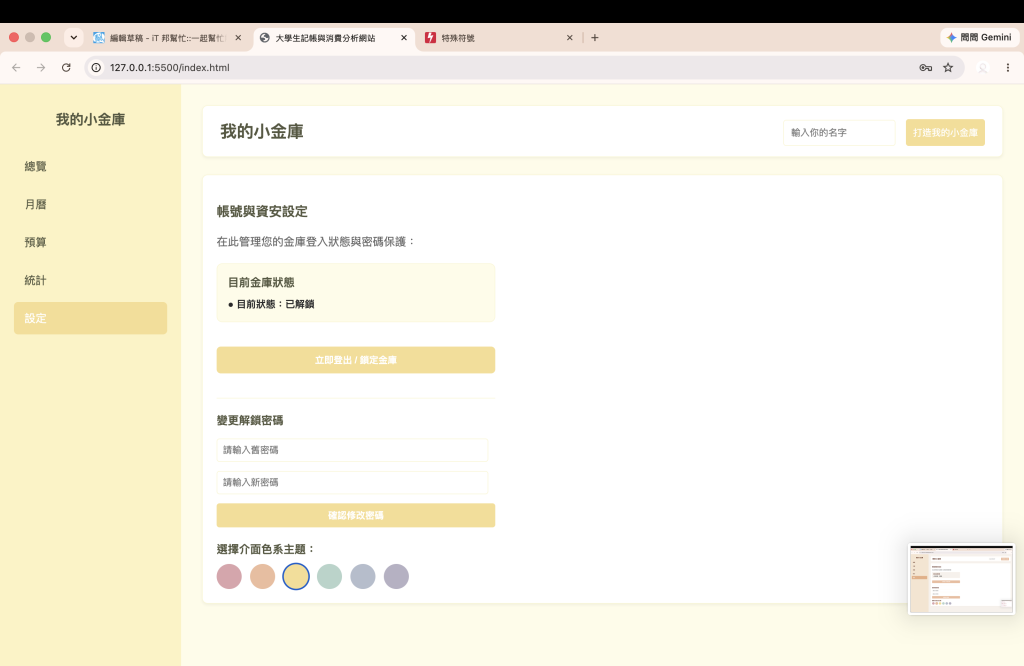Open 月曆 in sidebar
Viewport: 1024px width, 666px height.
(90, 204)
